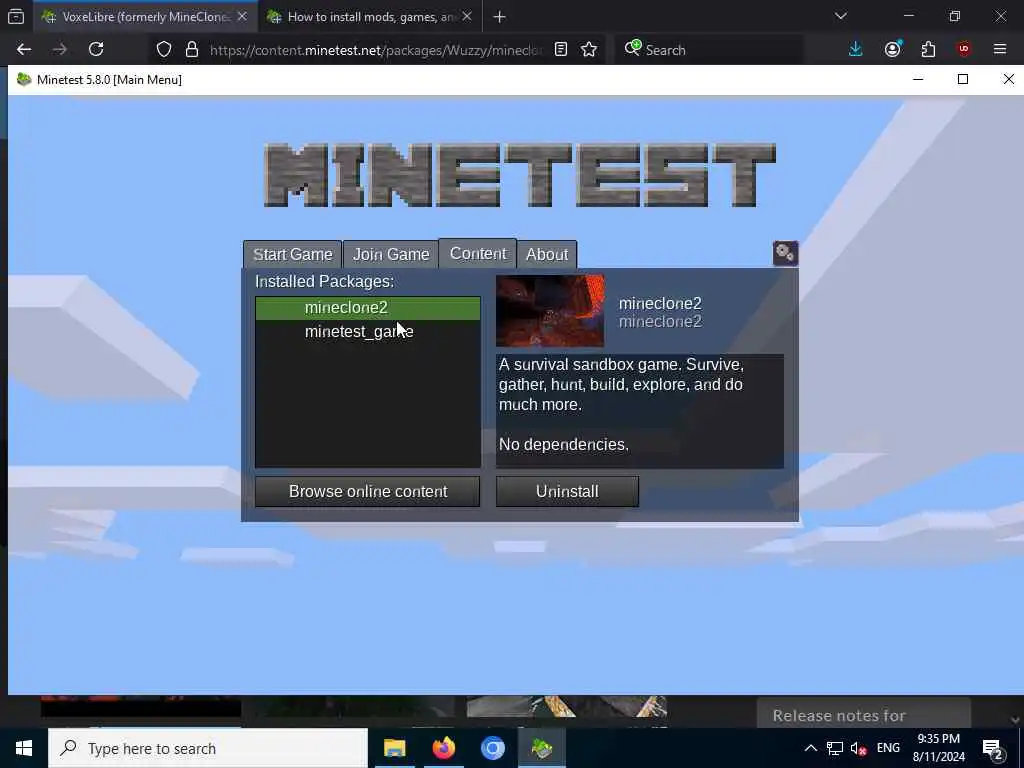Click Browse online content button
Viewport: 1024px width, 768px height.
(368, 491)
